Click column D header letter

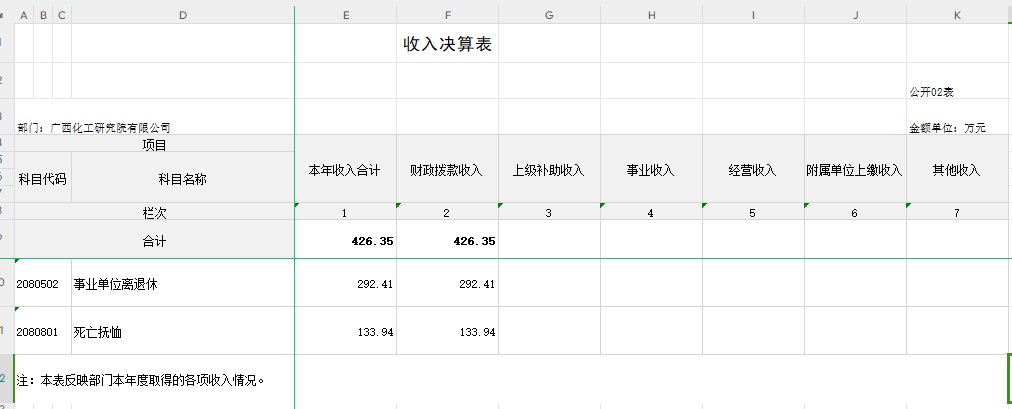point(183,15)
